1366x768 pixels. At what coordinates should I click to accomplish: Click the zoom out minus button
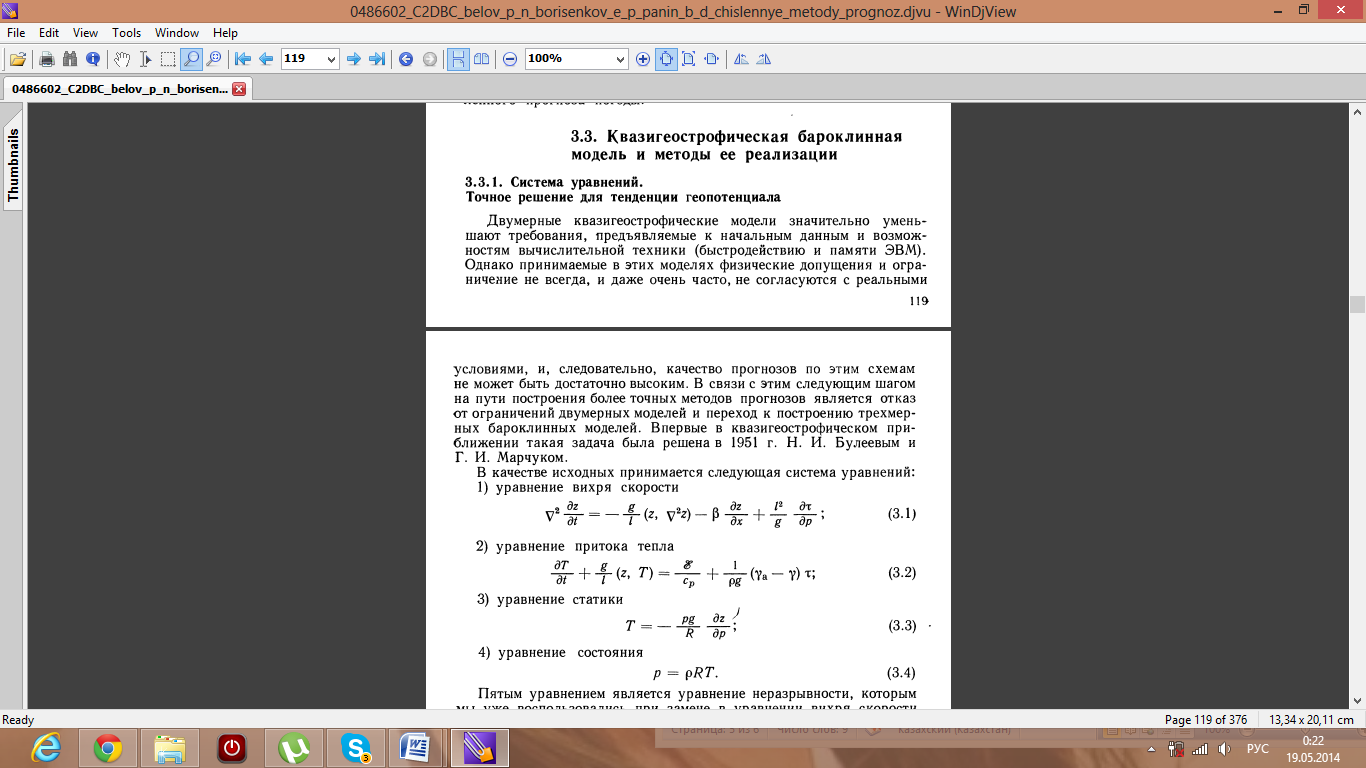point(510,59)
